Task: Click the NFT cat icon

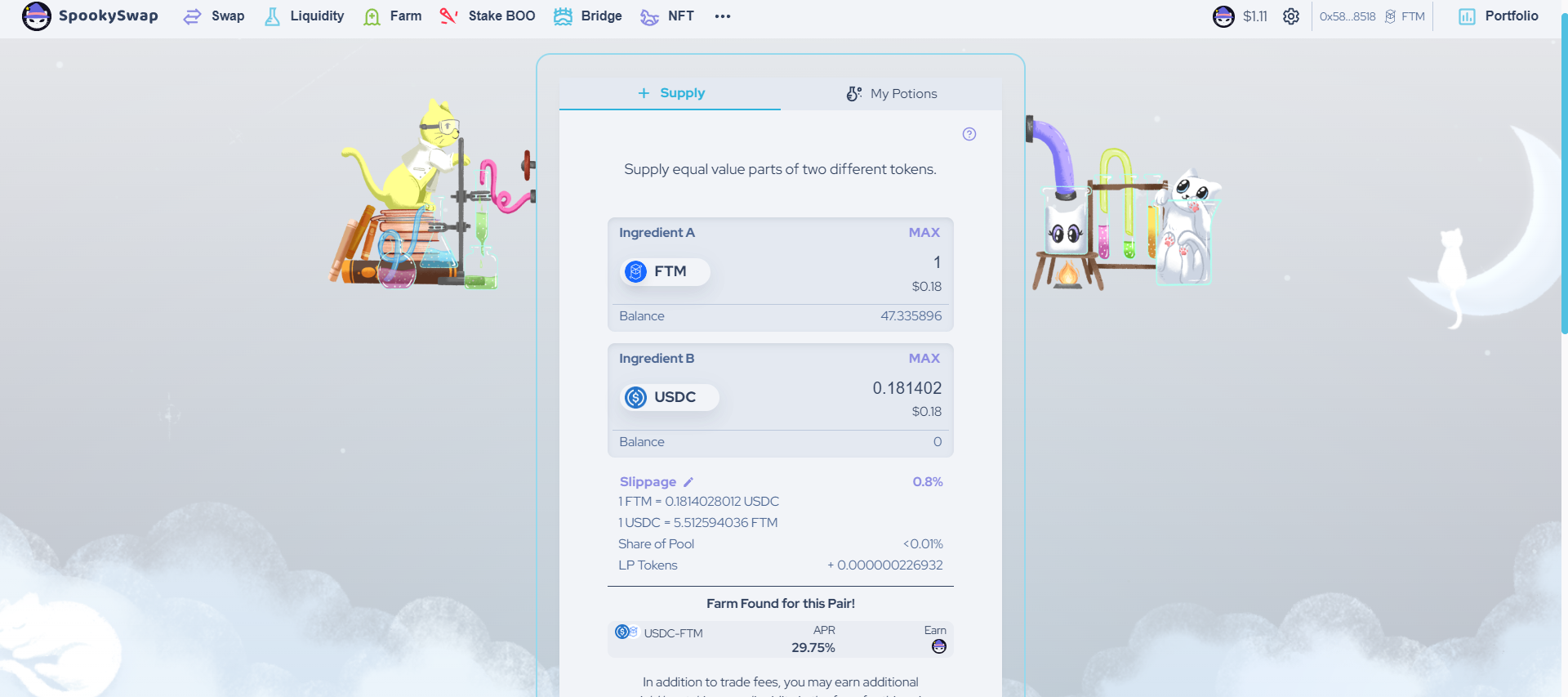Action: [649, 17]
